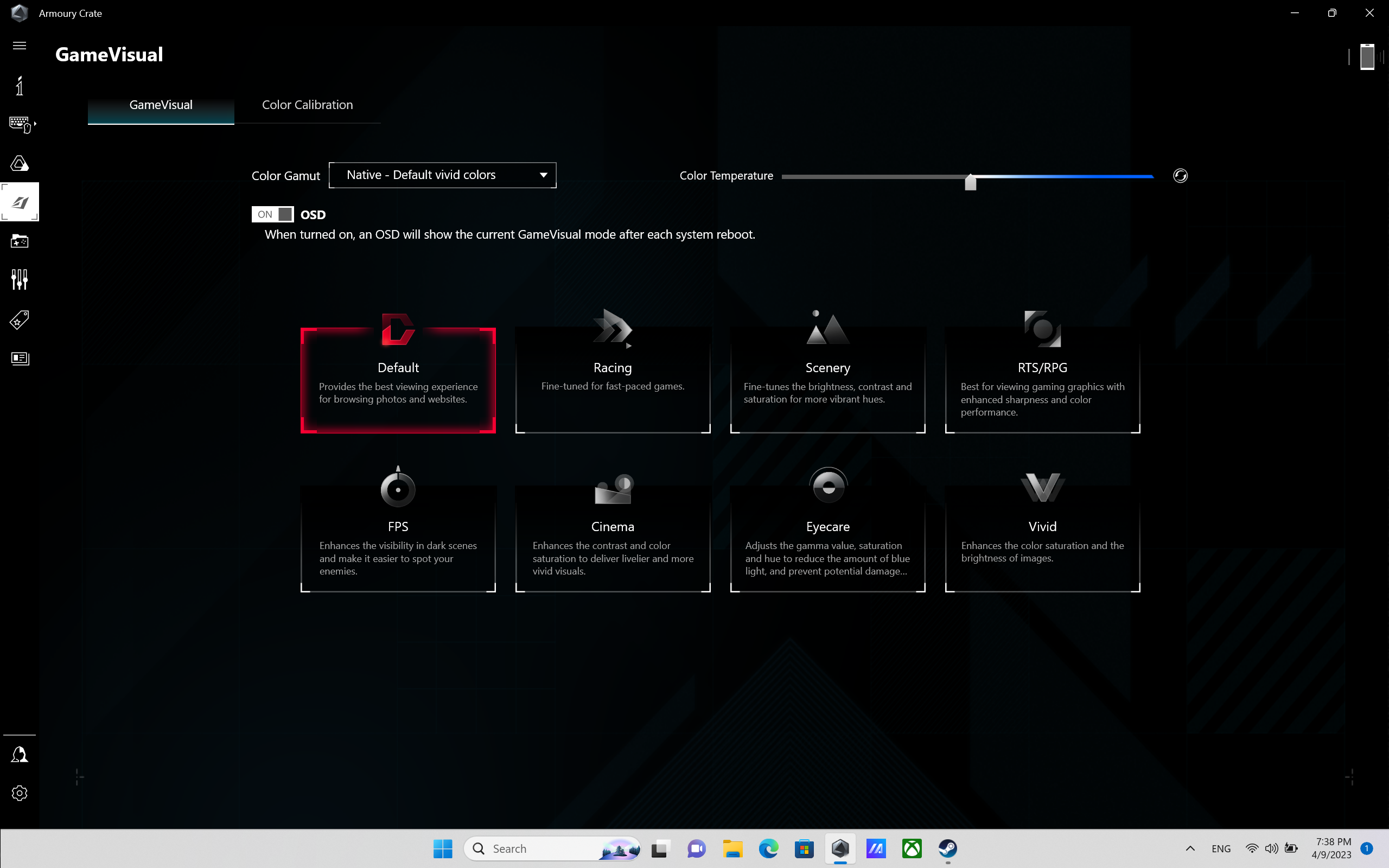
Task: Open Task View in taskbar
Action: point(661,848)
